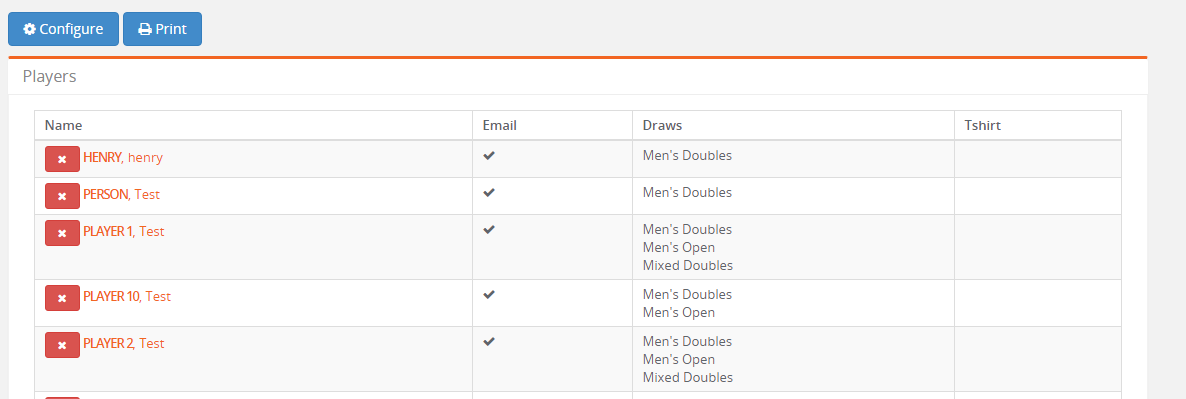Select the Draws column header
Image resolution: width=1186 pixels, height=399 pixels.
pos(662,125)
